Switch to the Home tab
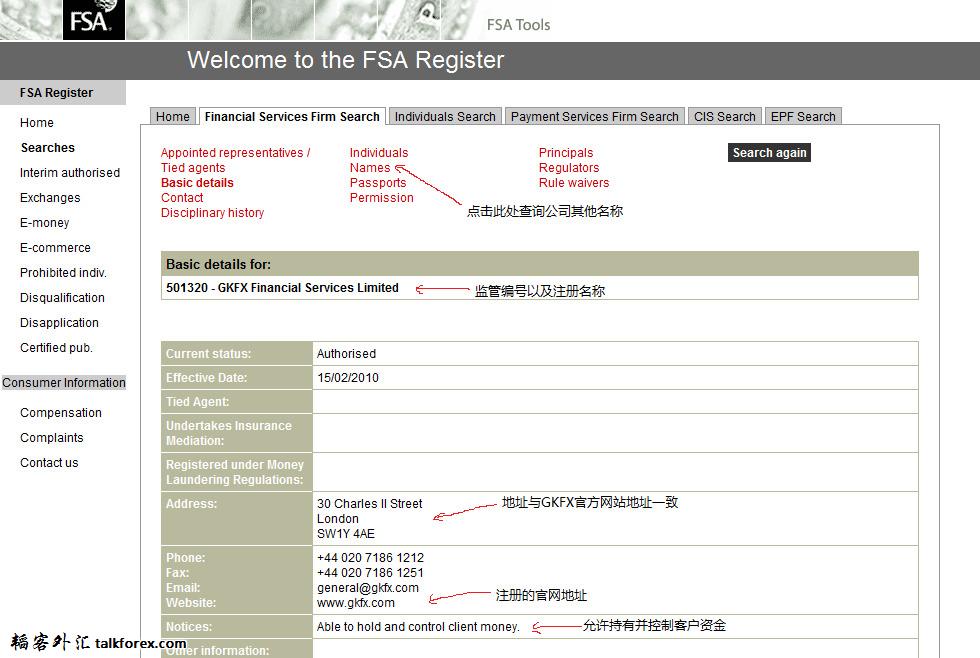Image resolution: width=980 pixels, height=658 pixels. 172,117
